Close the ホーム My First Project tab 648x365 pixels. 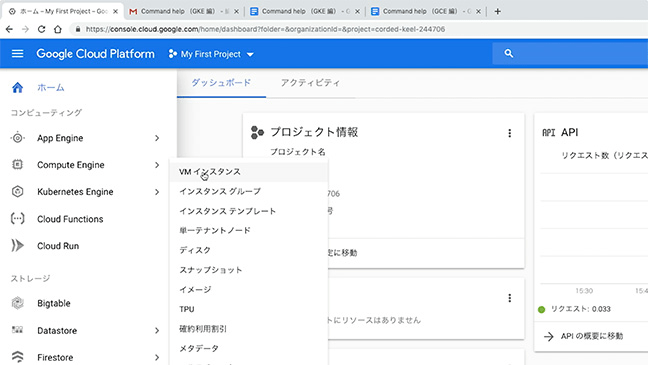coord(116,12)
